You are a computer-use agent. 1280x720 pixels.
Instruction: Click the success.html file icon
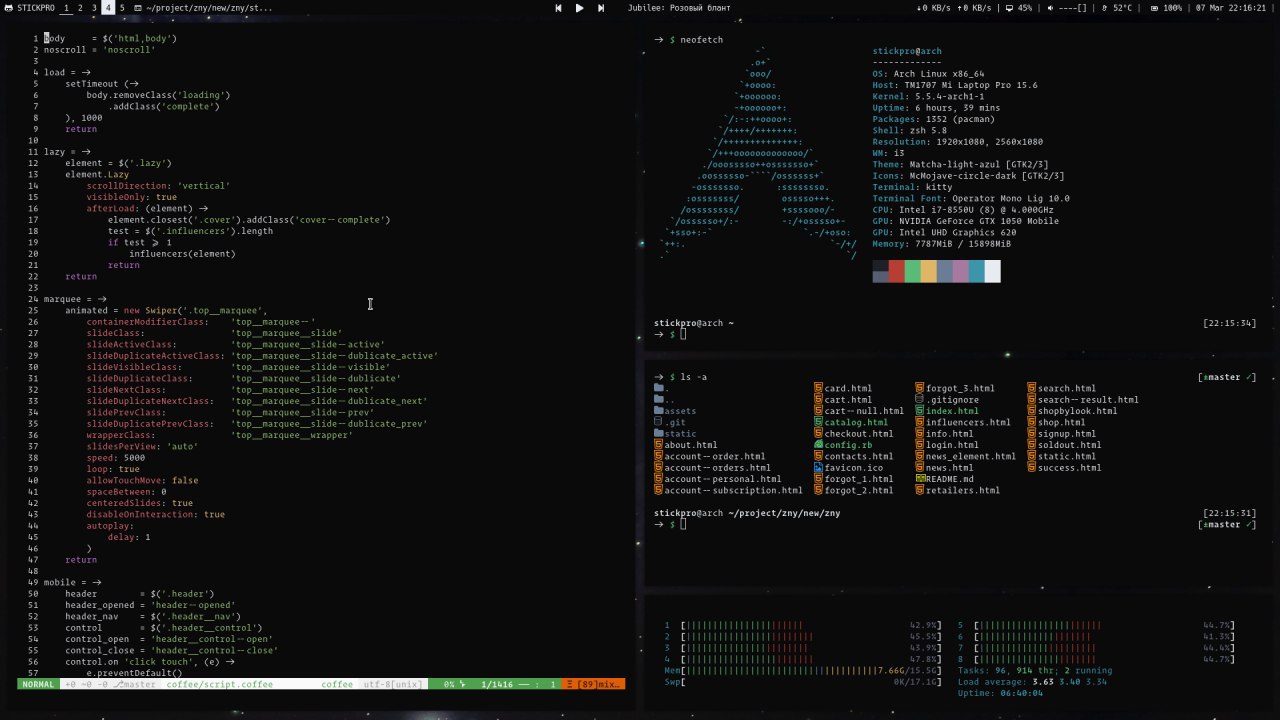[1032, 468]
